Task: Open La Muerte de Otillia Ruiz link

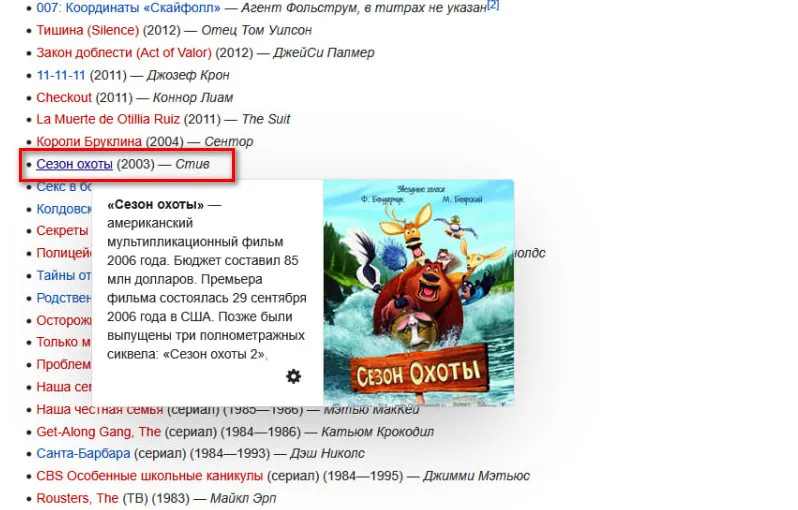Action: point(108,119)
